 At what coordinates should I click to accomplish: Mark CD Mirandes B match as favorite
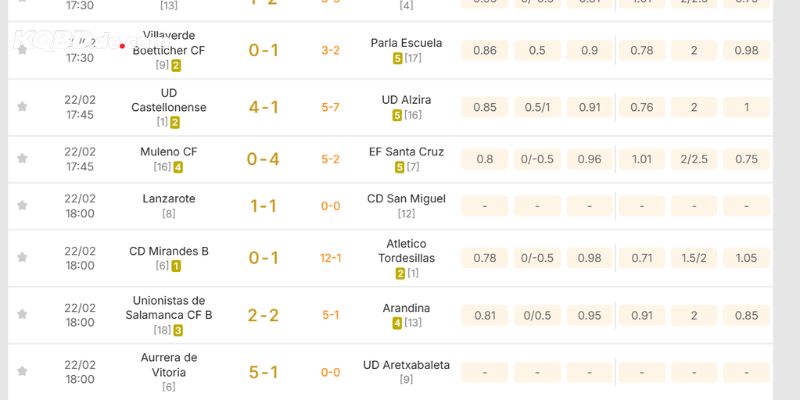coord(22,258)
